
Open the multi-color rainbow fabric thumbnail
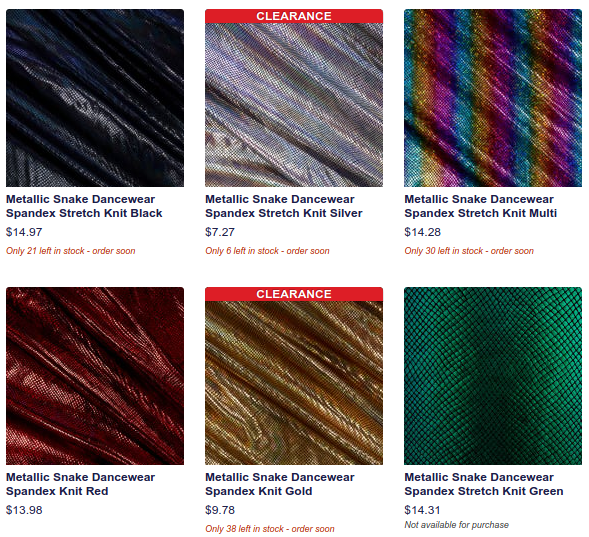pos(493,98)
